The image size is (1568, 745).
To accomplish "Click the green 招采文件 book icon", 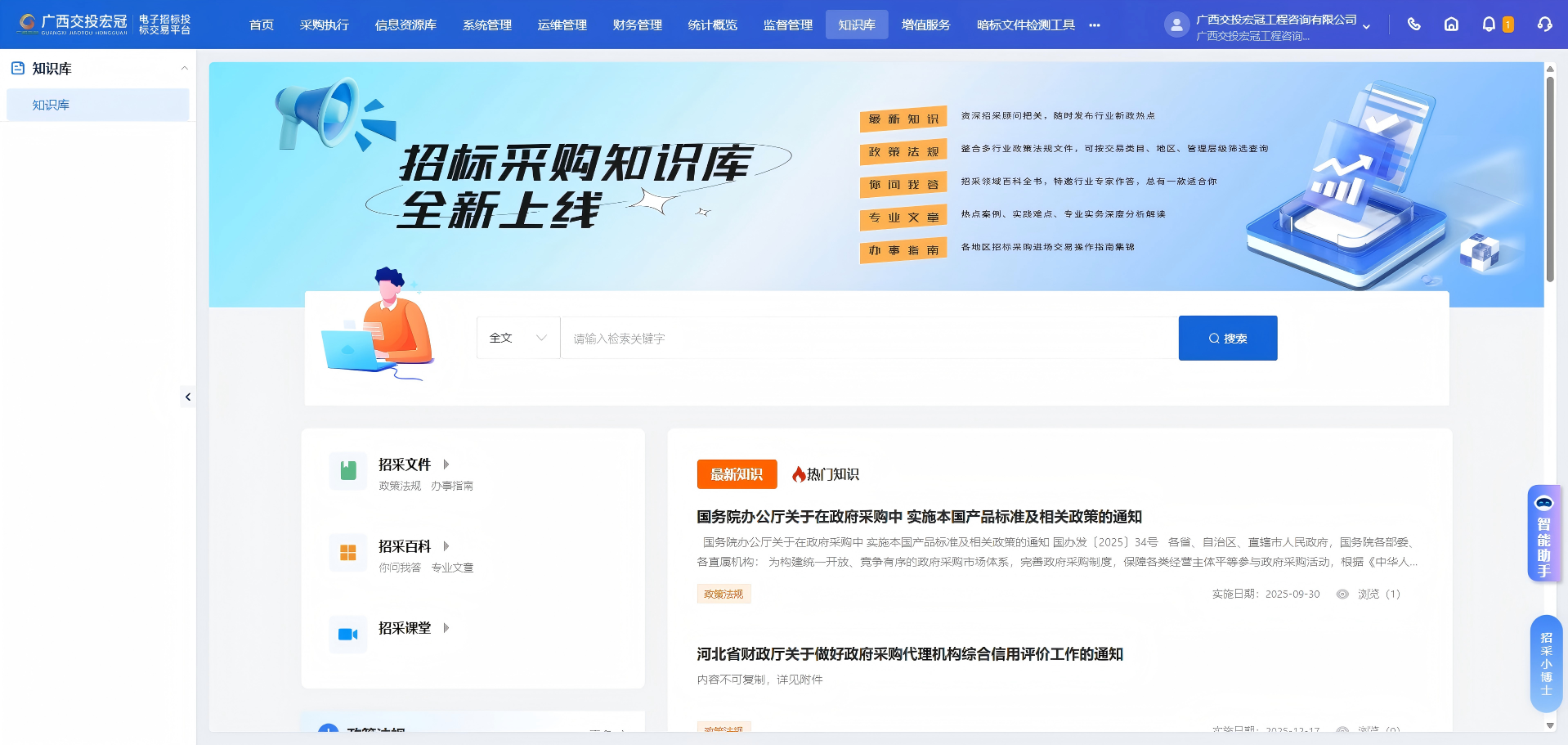I will click(348, 471).
